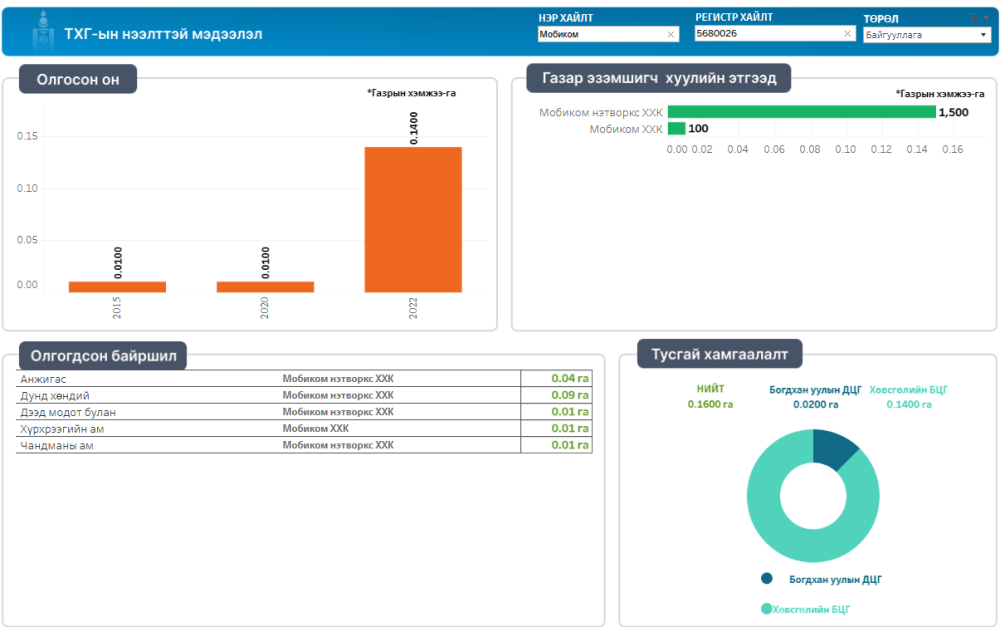Click the Тусгай хамгаалалт section header
This screenshot has width=1000, height=627.
(719, 354)
